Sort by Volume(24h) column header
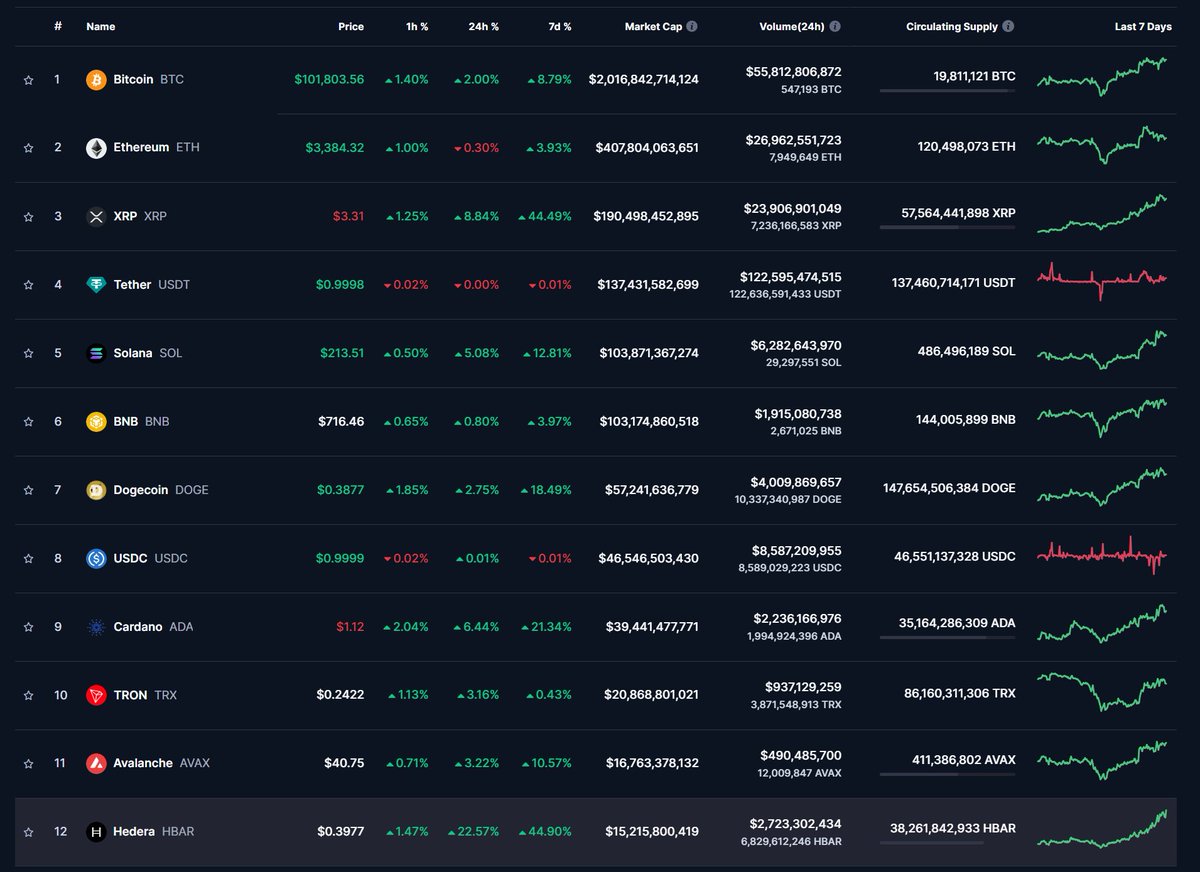 click(792, 27)
